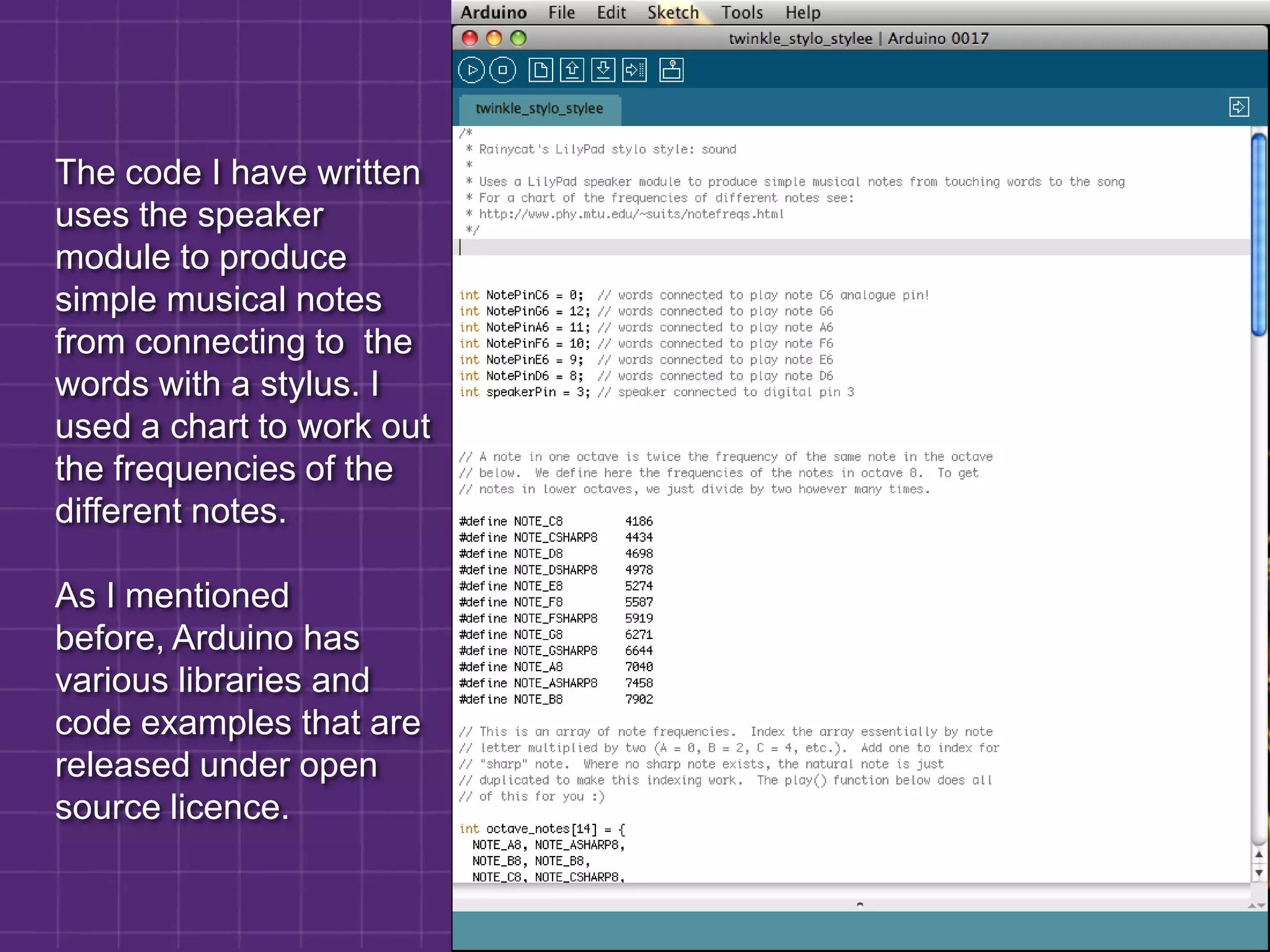Click '#define NOTE_ASHARP8' line
Screen dimensions: 1270x952
(556, 684)
